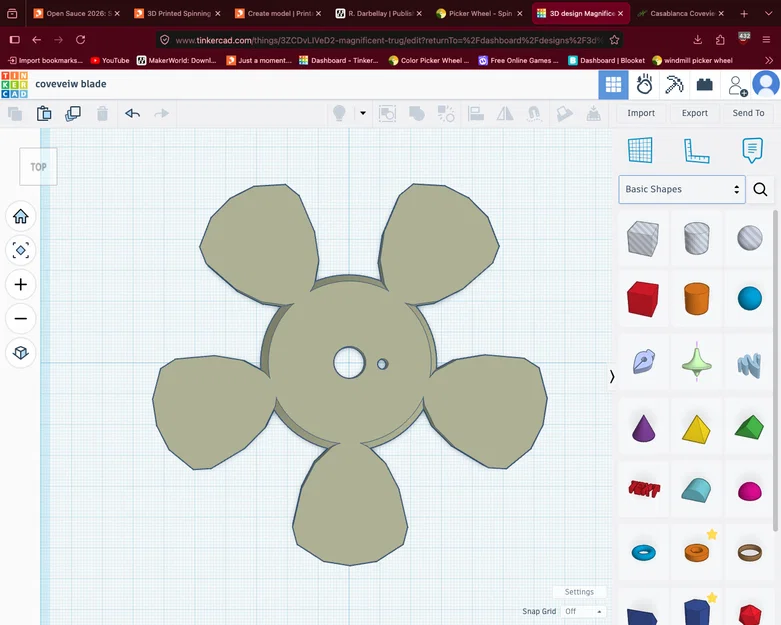Screen dimensions: 781x625
Task: Click the Group shapes icon
Action: [x=387, y=114]
